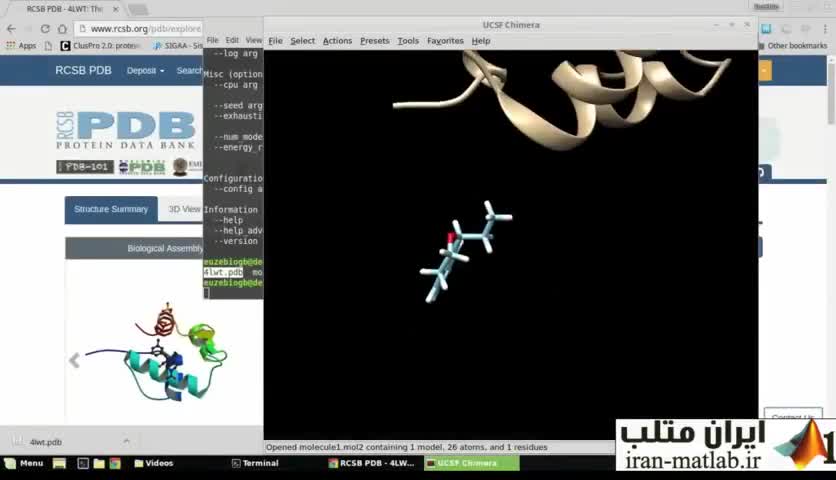Minimize the UCSF Chimera window
Screen dimensions: 836x480
pyautogui.click(x=717, y=25)
